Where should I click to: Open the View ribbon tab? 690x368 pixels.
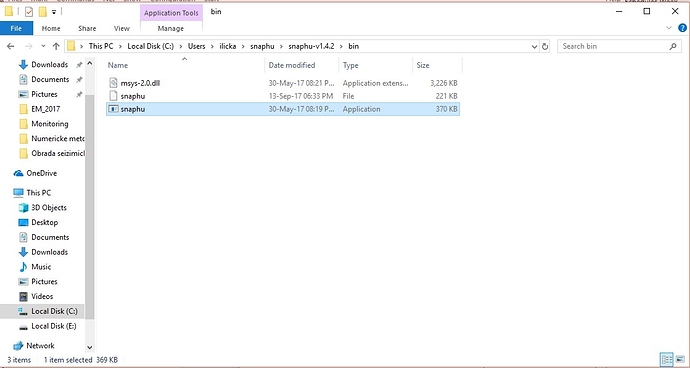(121, 28)
